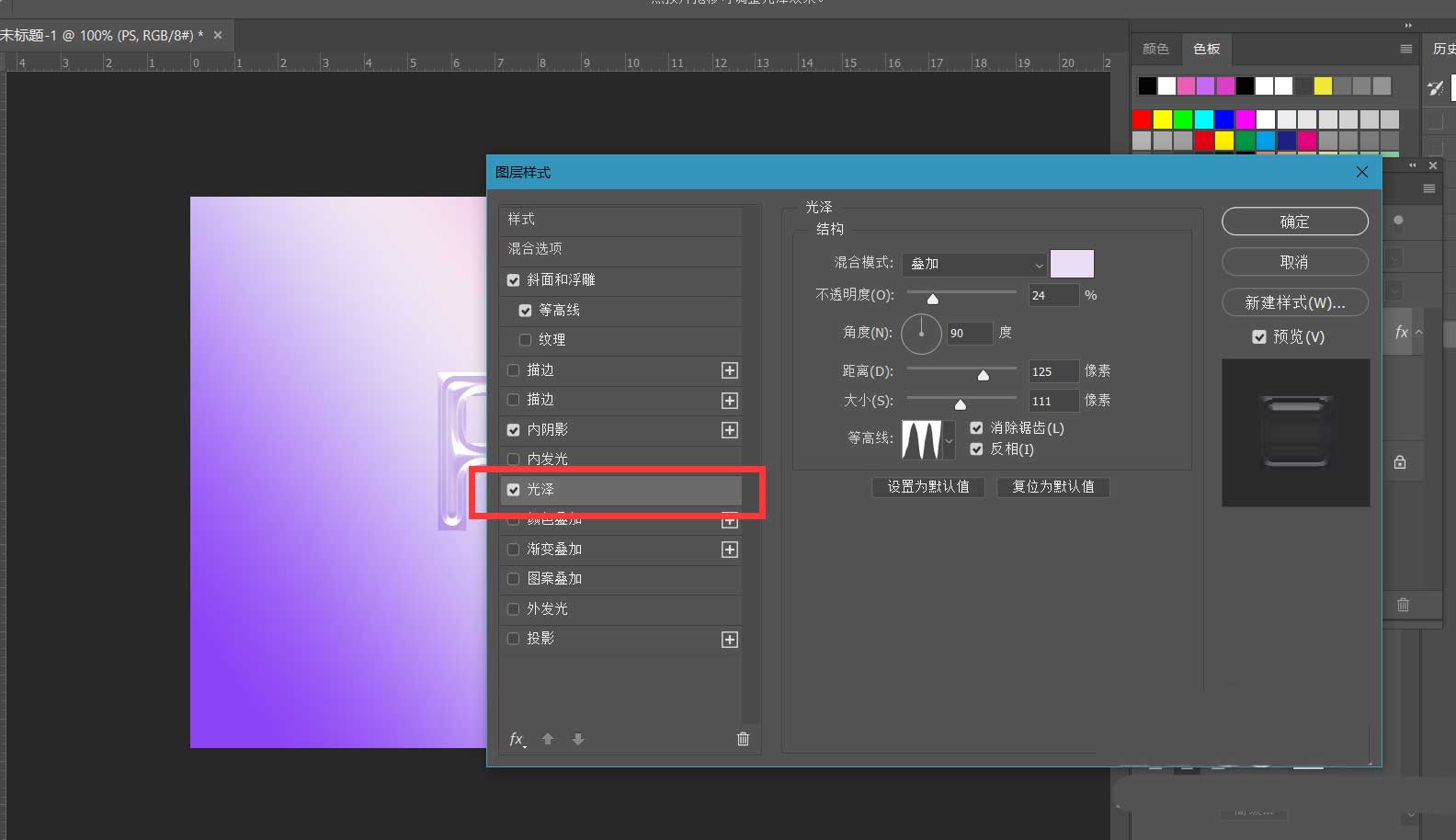Click the 设置为默认值 button

coord(928,486)
